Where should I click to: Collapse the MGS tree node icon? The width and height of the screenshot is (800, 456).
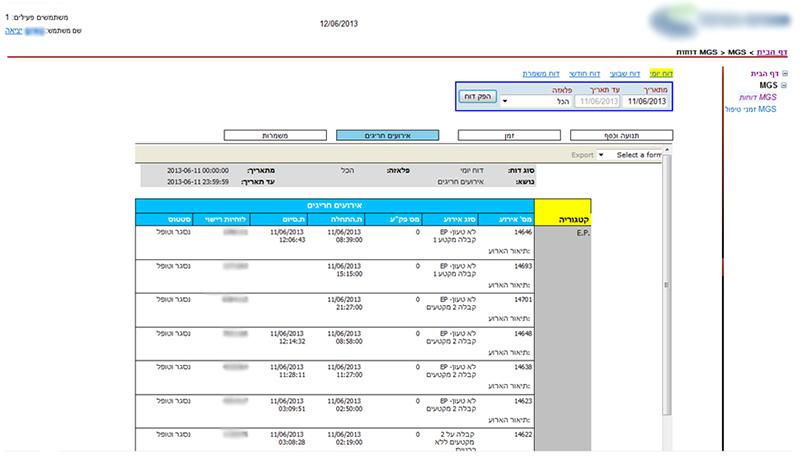(785, 85)
